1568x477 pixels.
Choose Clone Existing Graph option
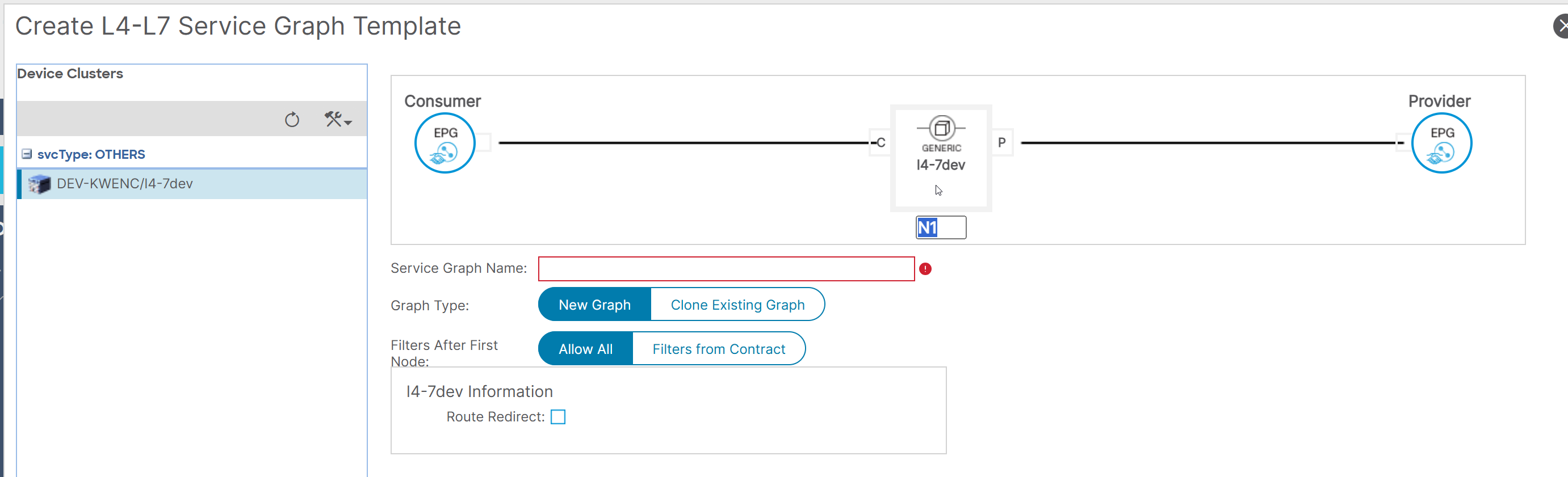click(738, 304)
